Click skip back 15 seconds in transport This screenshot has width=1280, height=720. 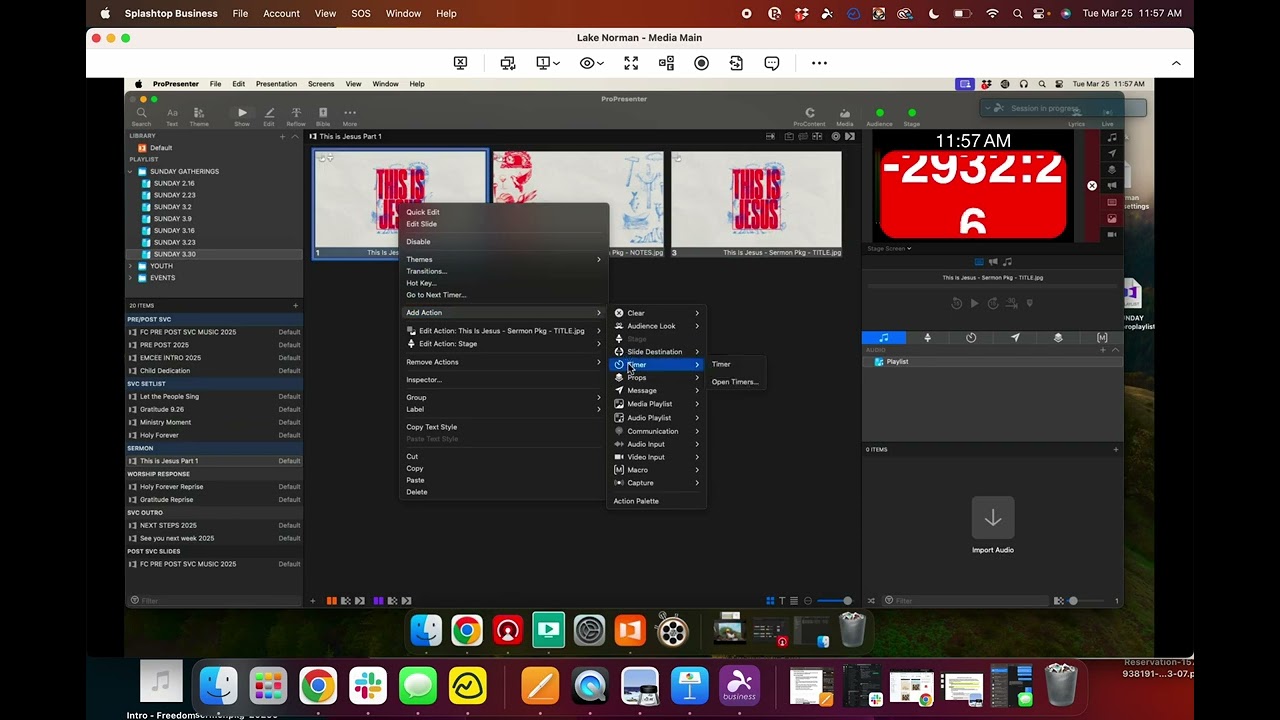pyautogui.click(x=956, y=303)
